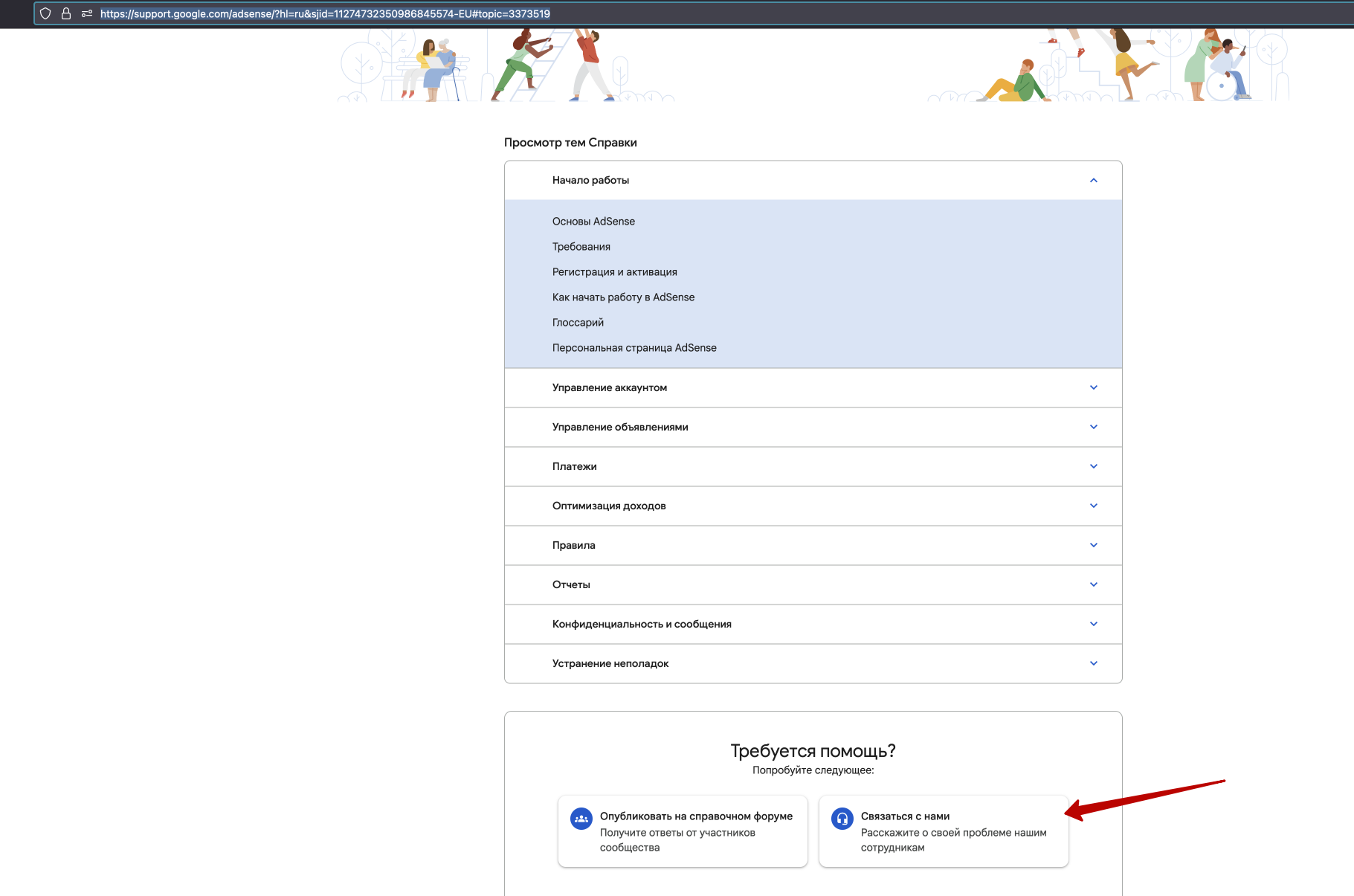This screenshot has height=896, width=1354.
Task: Click the Управление объявлениями topic title
Action: point(620,427)
